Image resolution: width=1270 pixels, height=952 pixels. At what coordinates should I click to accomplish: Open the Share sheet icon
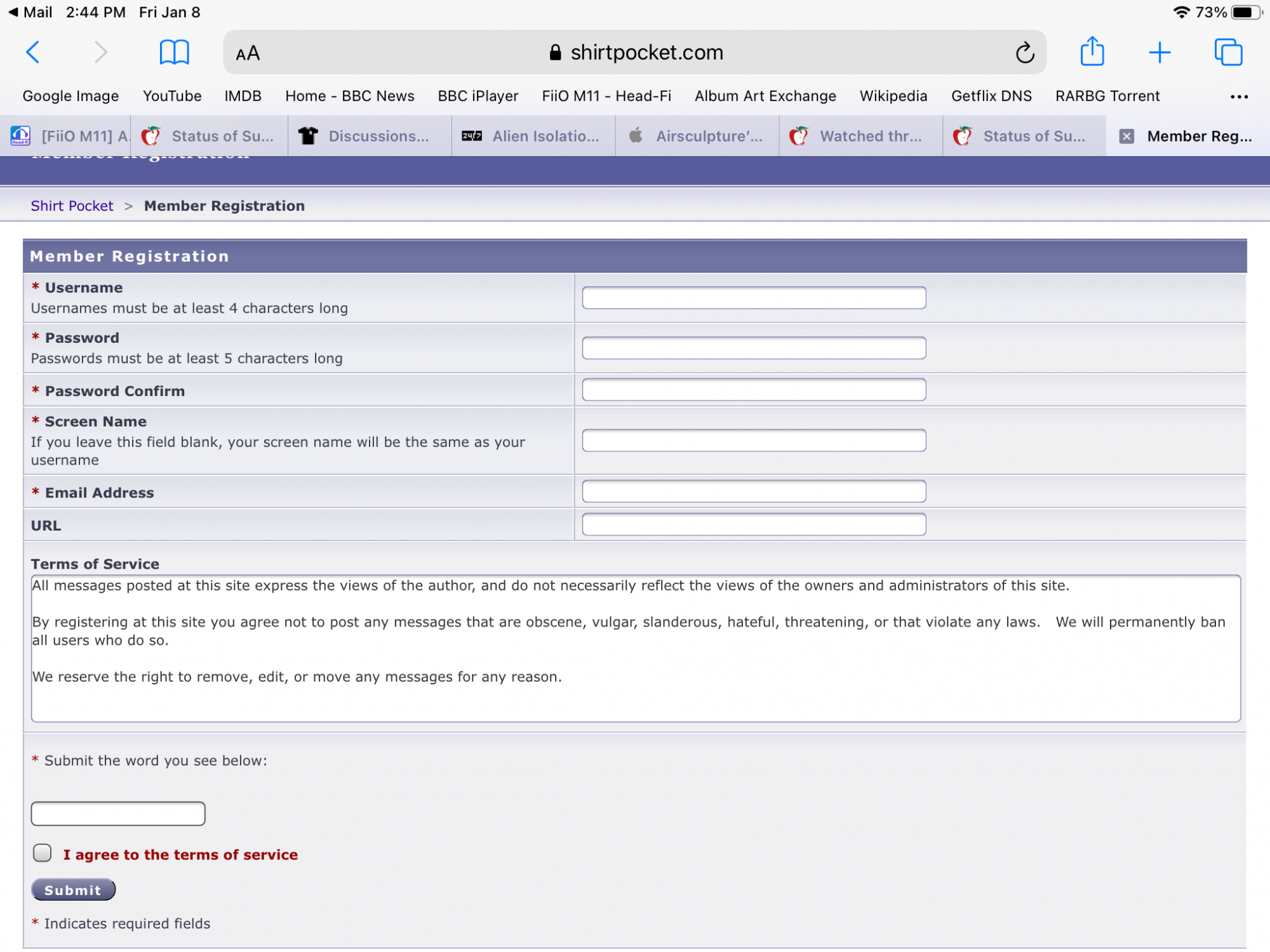point(1092,51)
